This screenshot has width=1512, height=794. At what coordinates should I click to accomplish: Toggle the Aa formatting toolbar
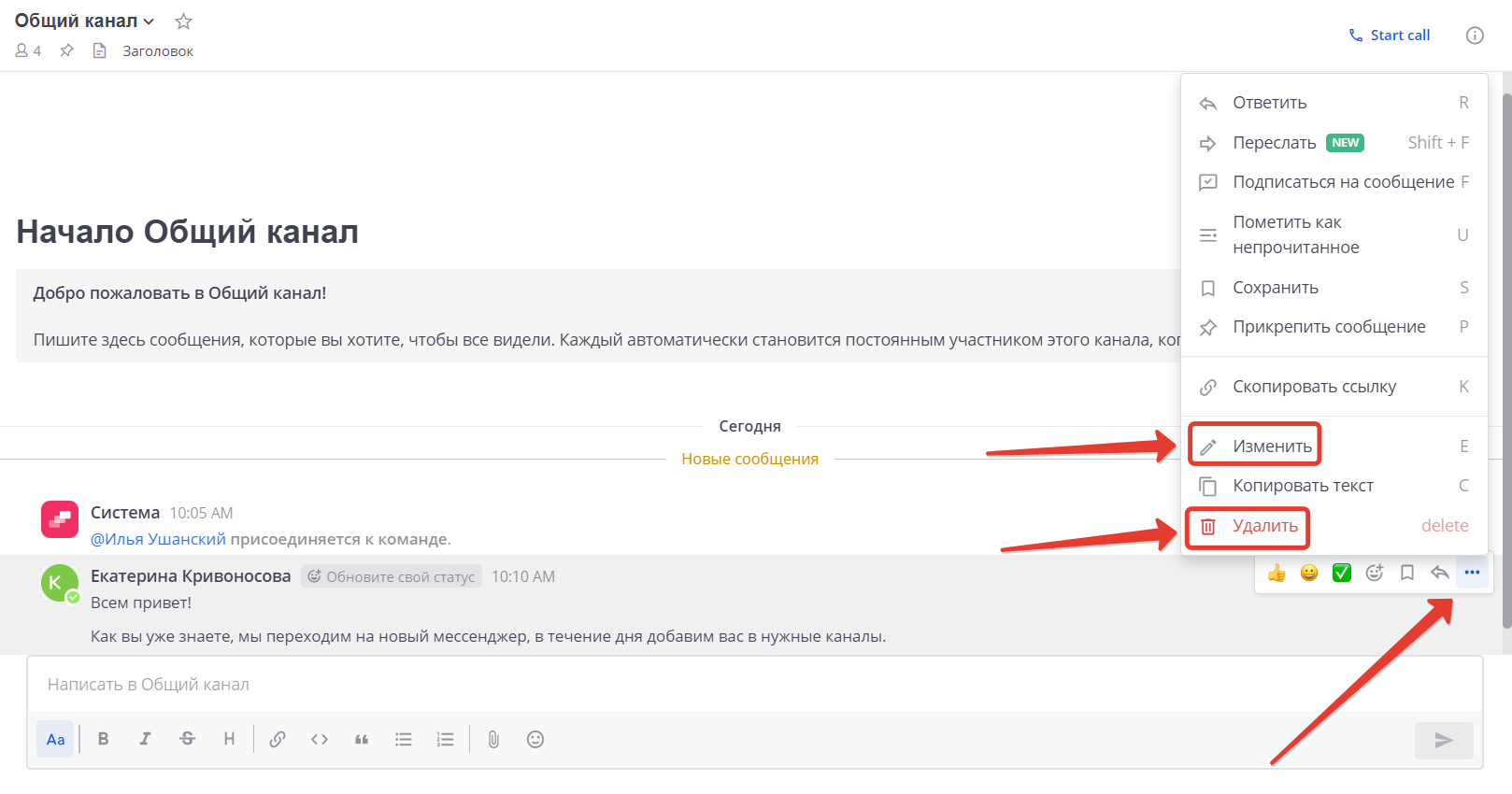coord(55,739)
